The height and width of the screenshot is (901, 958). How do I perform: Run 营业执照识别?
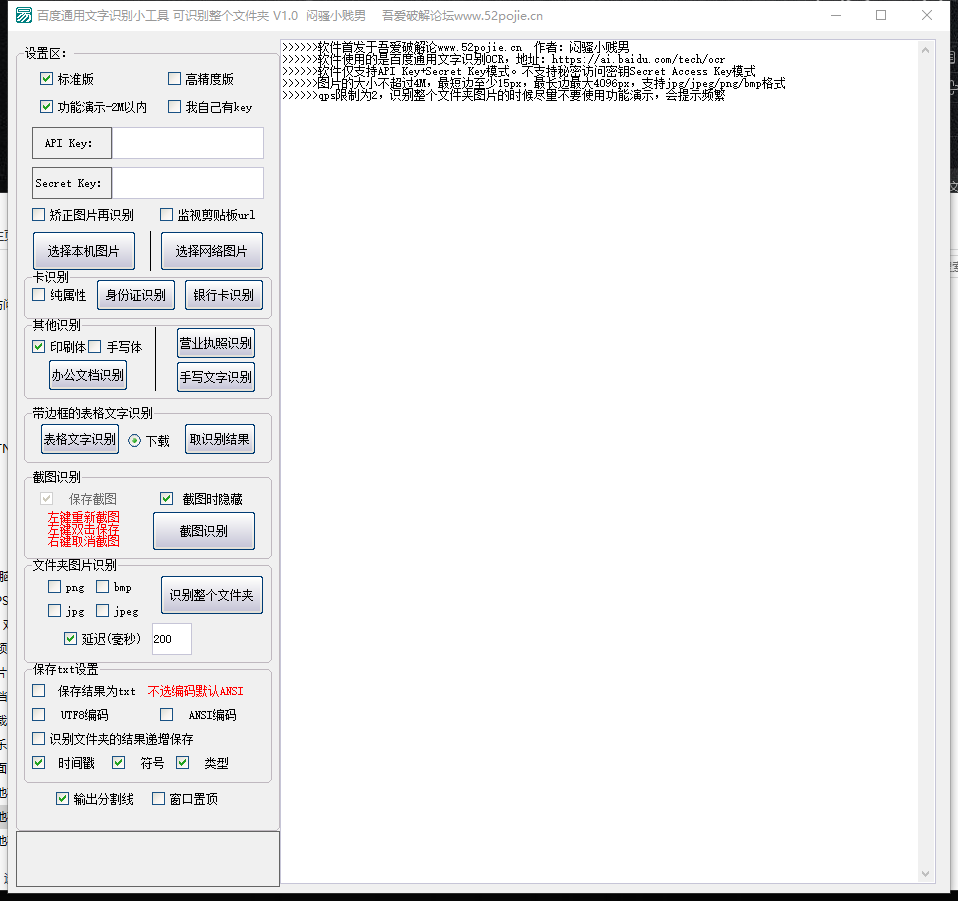pyautogui.click(x=215, y=344)
